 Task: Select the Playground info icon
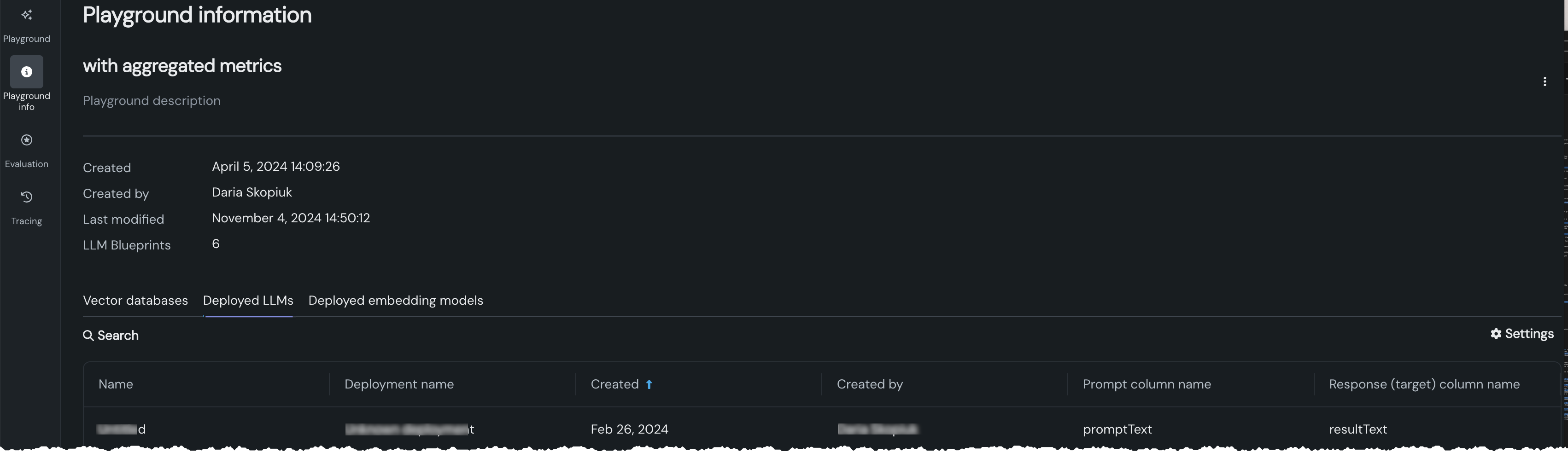[x=27, y=72]
